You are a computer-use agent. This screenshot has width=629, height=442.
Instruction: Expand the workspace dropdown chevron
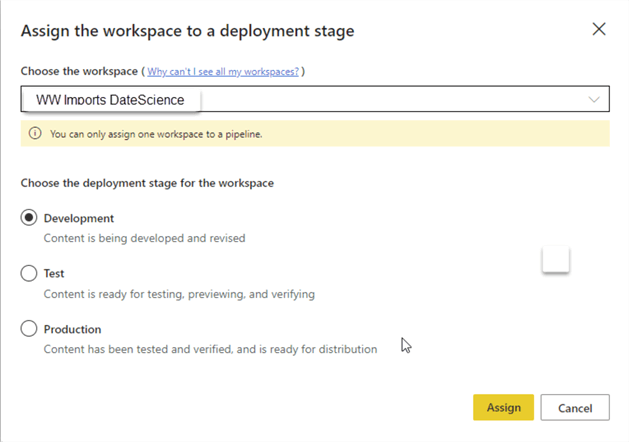click(594, 100)
